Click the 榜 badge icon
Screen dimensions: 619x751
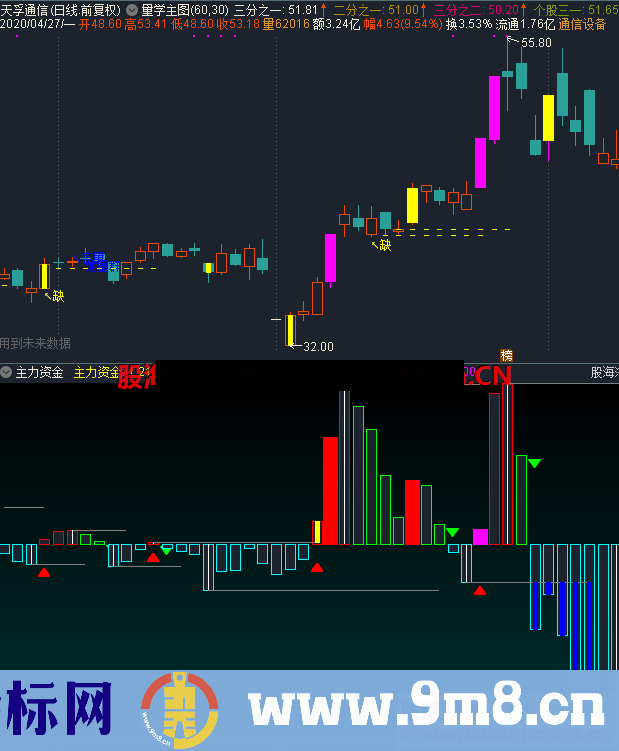[506, 356]
